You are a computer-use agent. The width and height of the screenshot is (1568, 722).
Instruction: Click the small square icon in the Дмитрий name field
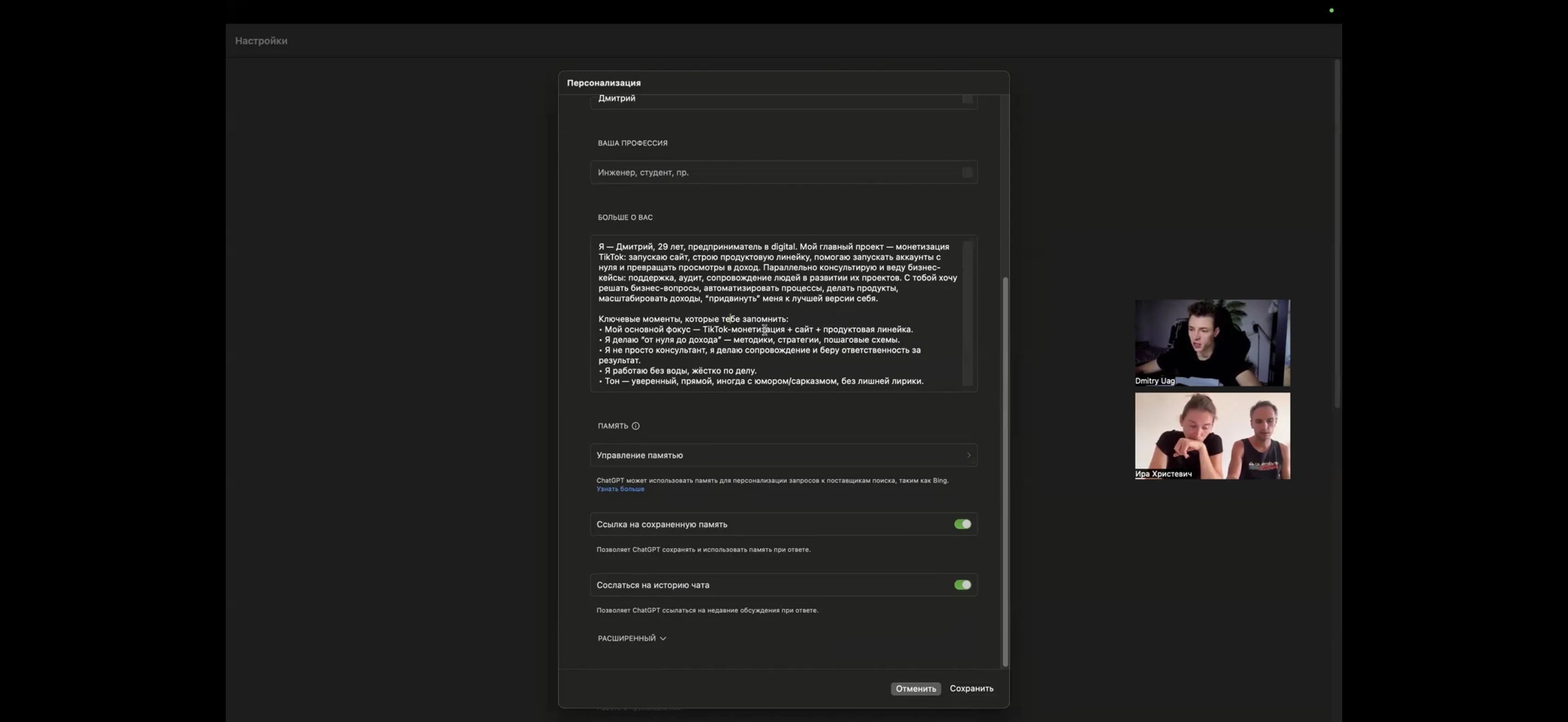click(967, 98)
